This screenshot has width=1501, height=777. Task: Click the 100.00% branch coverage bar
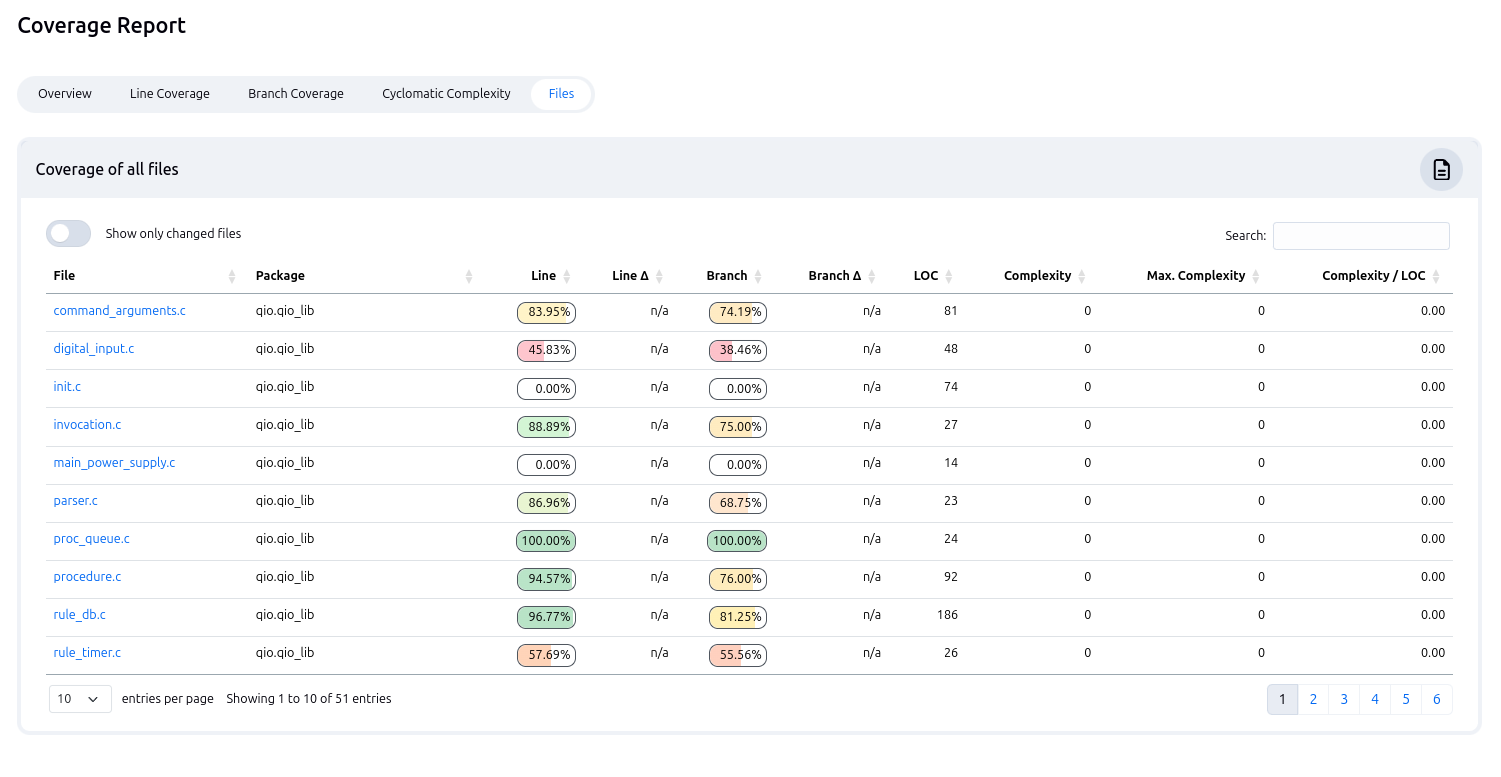pos(737,540)
